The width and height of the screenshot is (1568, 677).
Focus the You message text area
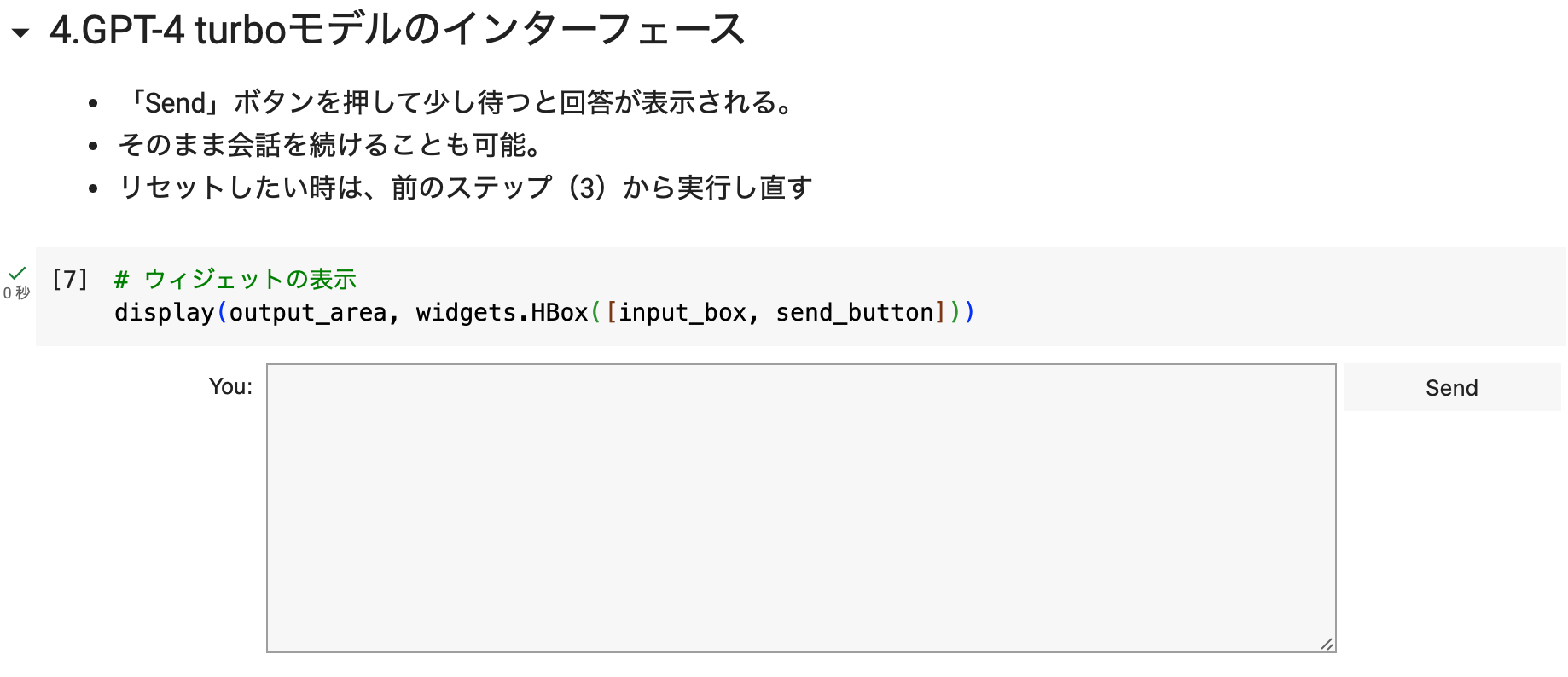(x=800, y=507)
